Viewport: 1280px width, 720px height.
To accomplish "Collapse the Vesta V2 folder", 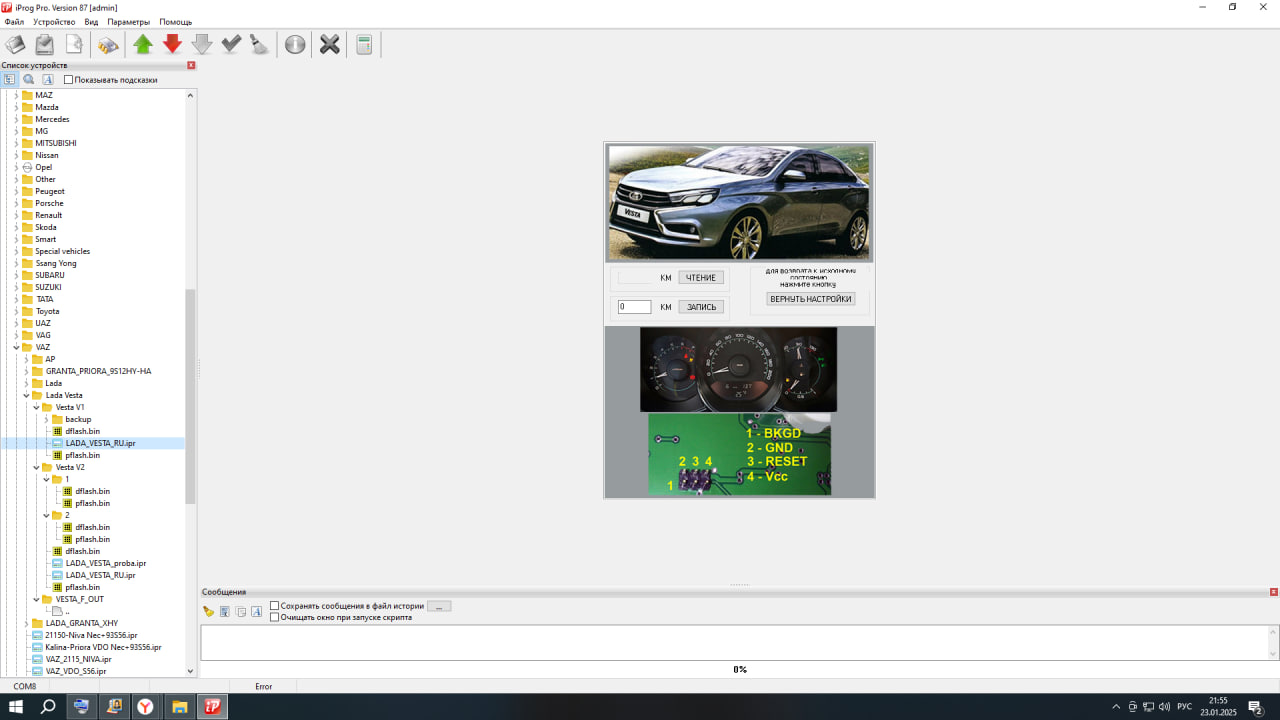I will (x=36, y=467).
